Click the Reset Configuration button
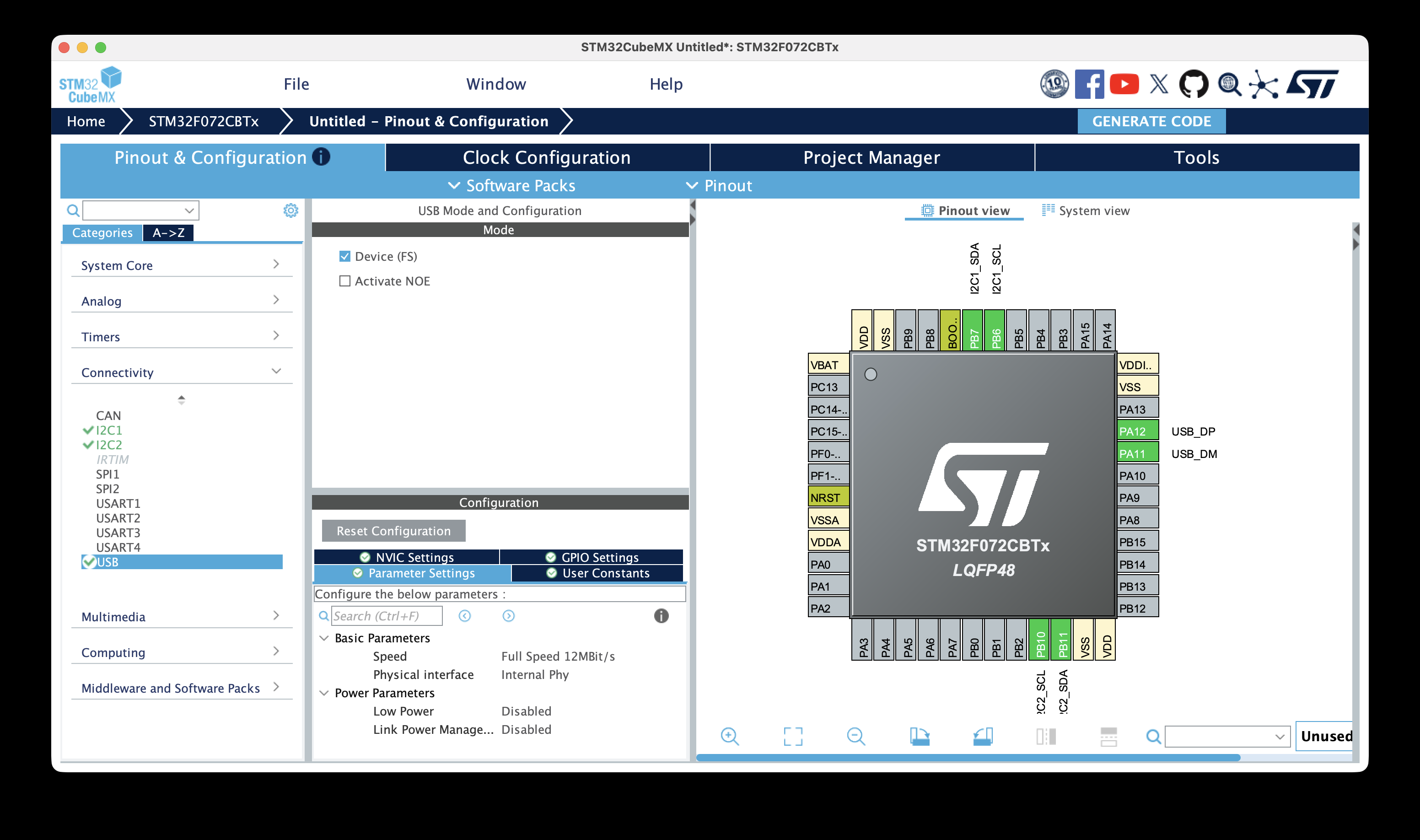Viewport: 1420px width, 840px height. point(393,531)
